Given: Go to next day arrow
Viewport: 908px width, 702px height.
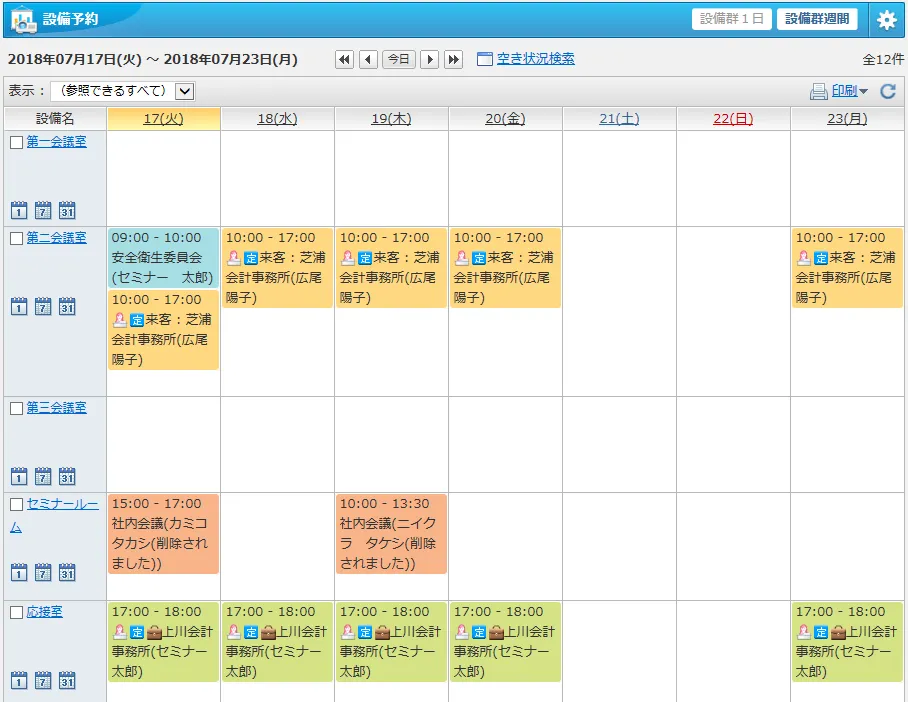Looking at the screenshot, I should pyautogui.click(x=430, y=59).
